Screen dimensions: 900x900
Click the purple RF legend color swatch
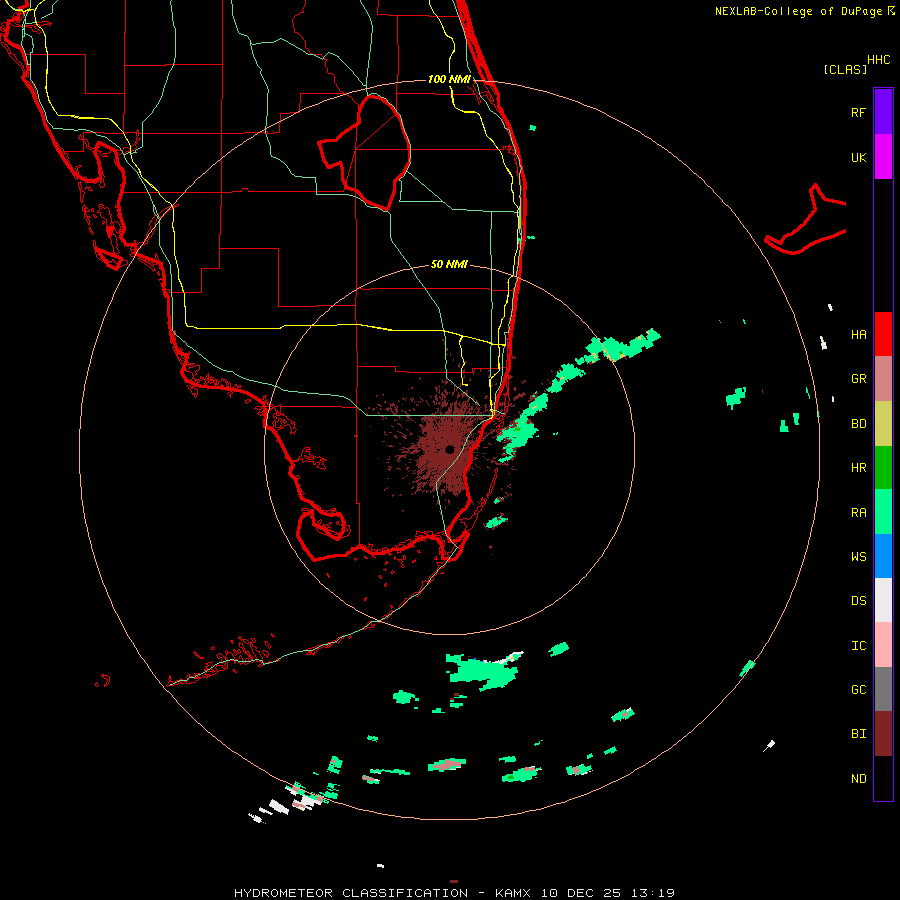(883, 112)
